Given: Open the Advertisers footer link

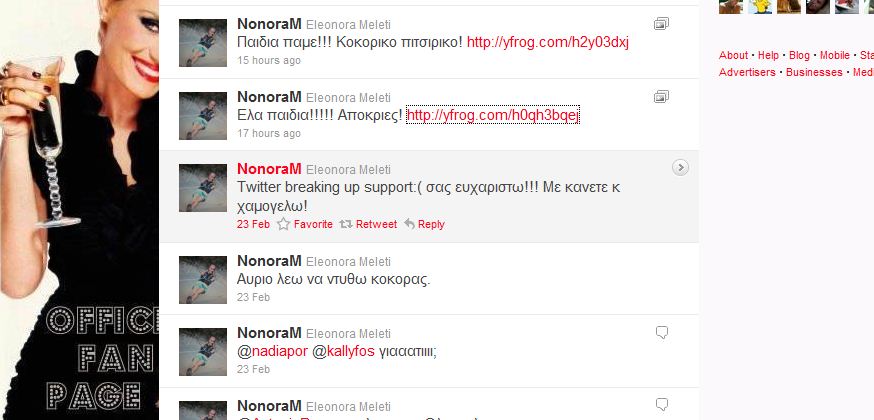Looking at the screenshot, I should (747, 72).
